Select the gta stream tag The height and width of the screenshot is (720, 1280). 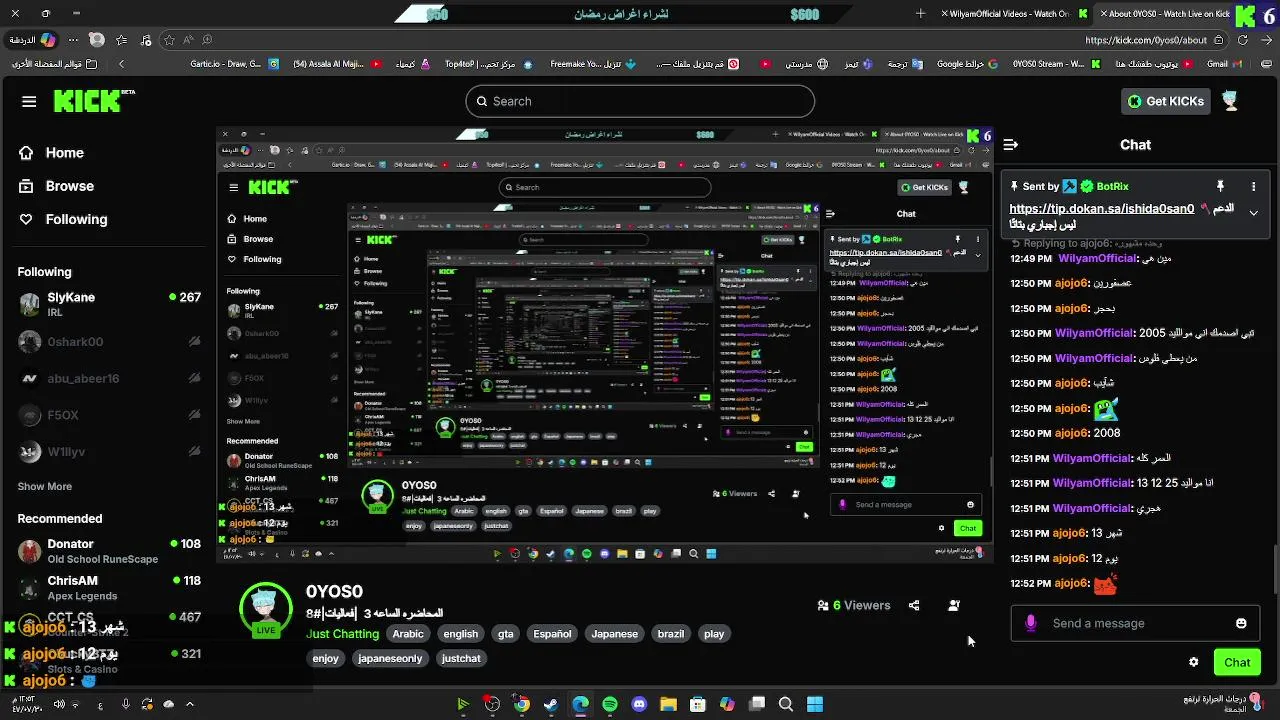point(506,634)
